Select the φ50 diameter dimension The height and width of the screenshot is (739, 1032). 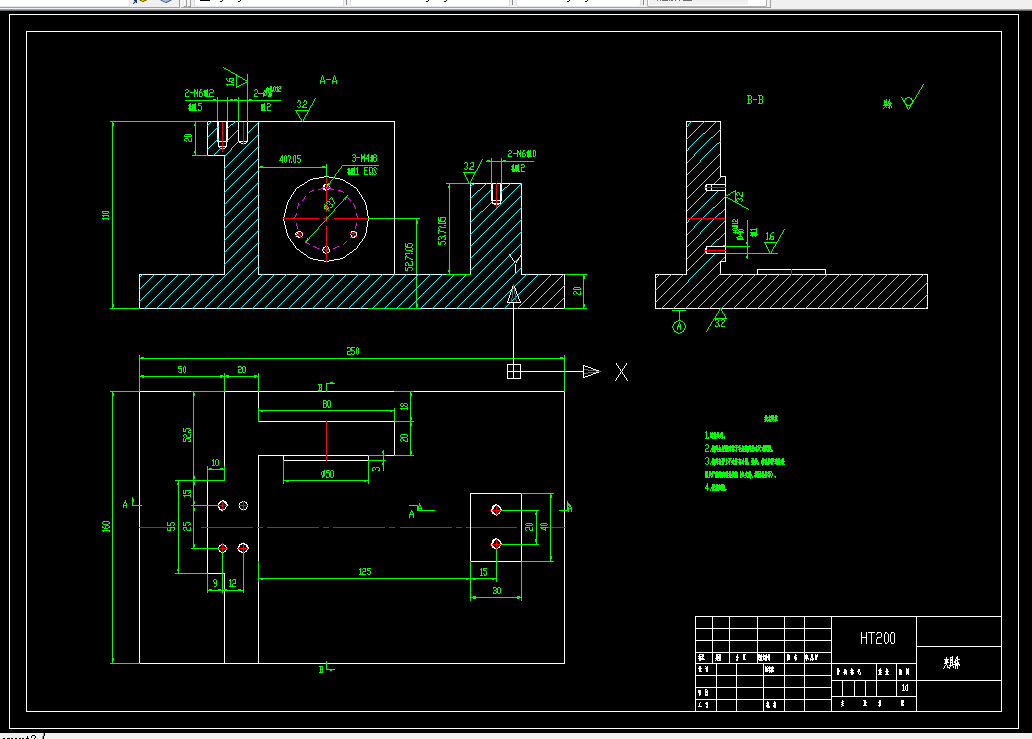(327, 474)
